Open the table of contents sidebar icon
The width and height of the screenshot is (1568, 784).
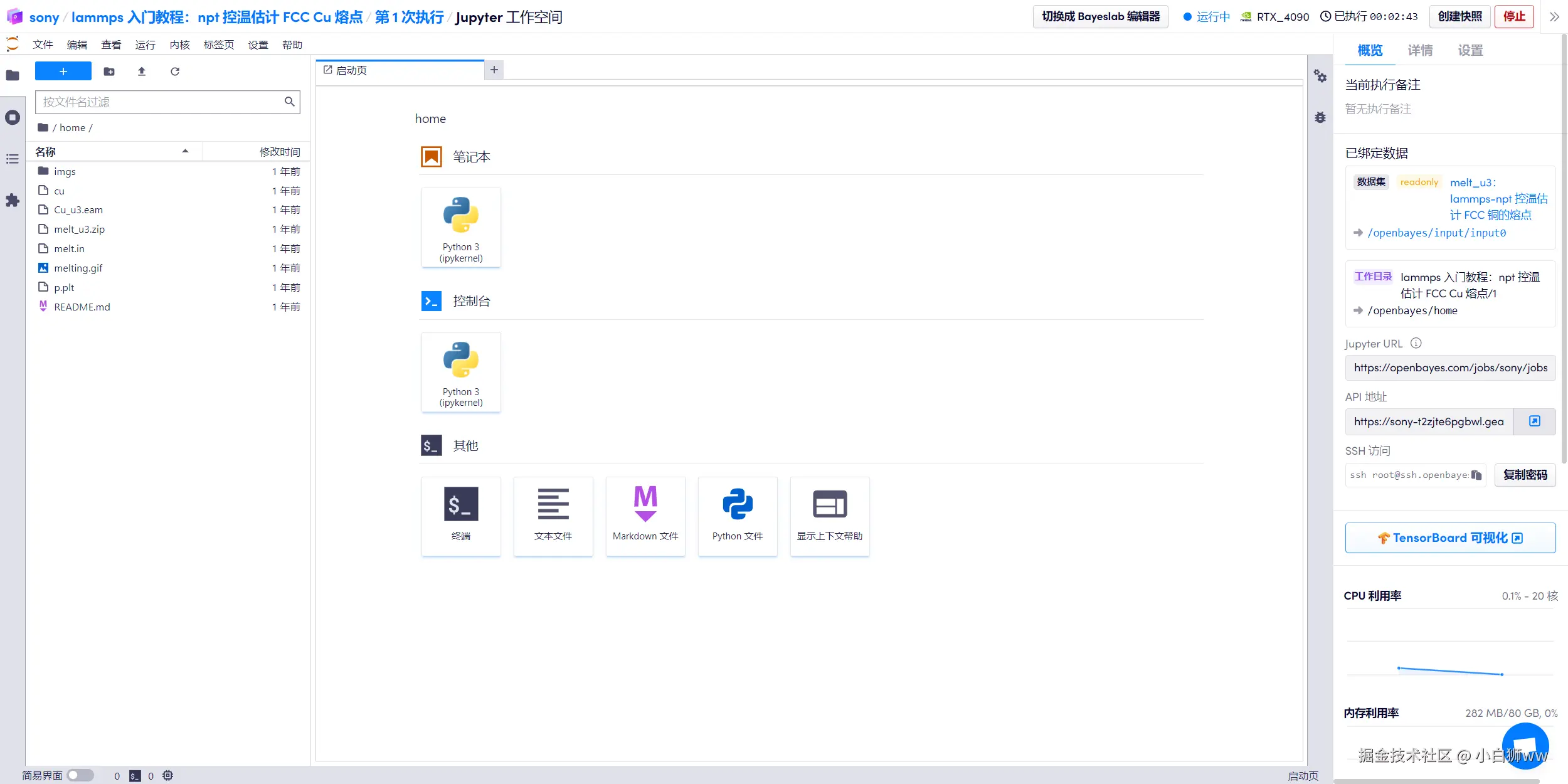[x=13, y=159]
